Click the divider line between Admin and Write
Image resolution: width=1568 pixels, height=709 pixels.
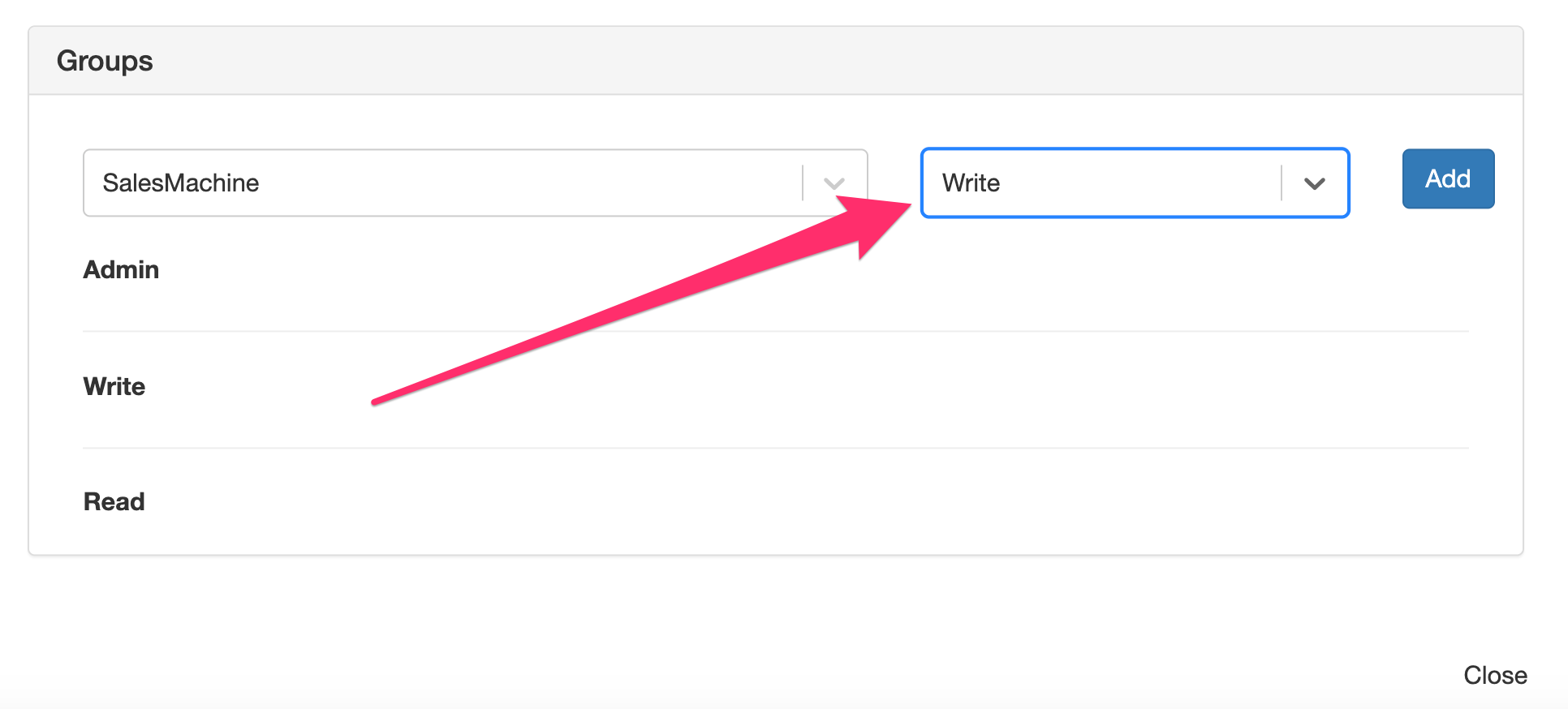click(x=775, y=331)
